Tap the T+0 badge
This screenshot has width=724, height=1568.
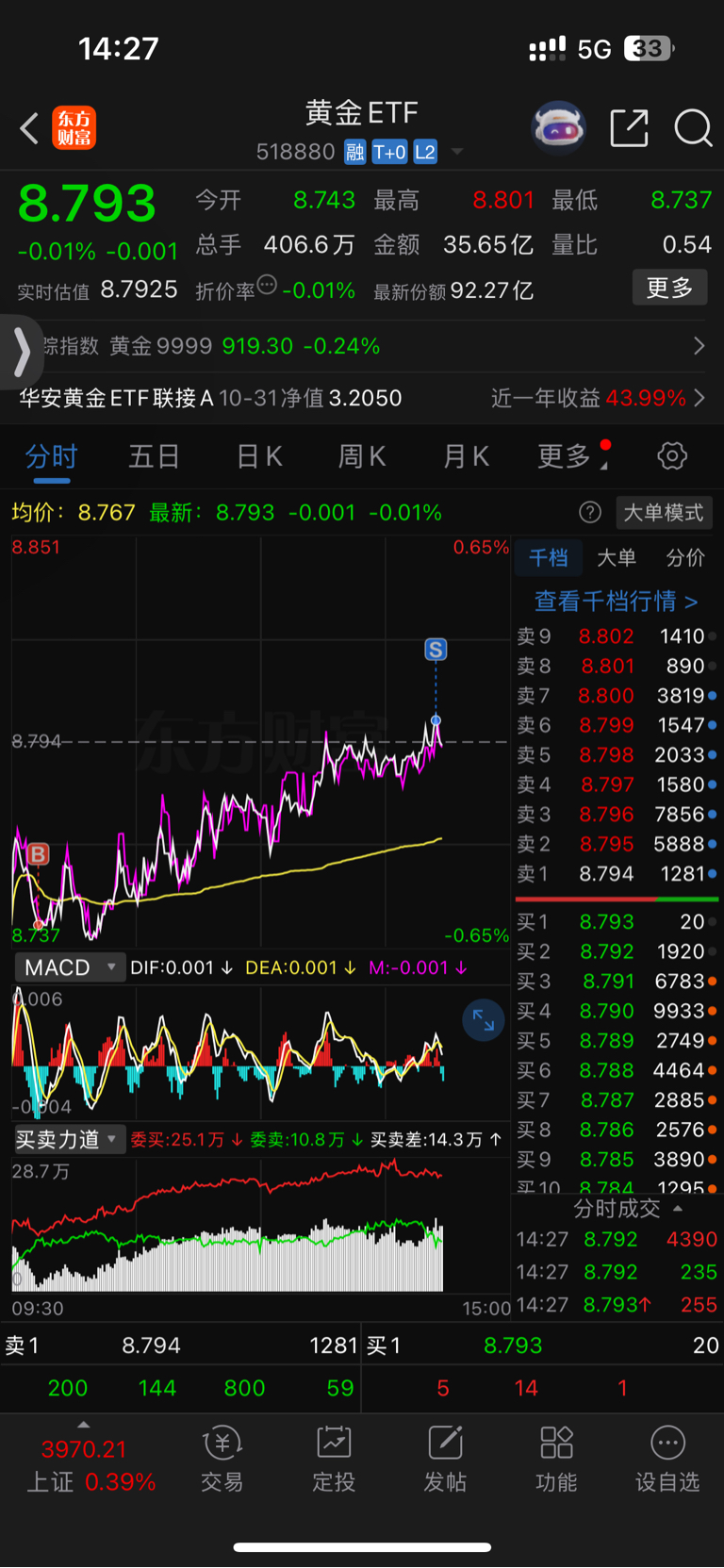click(x=389, y=152)
